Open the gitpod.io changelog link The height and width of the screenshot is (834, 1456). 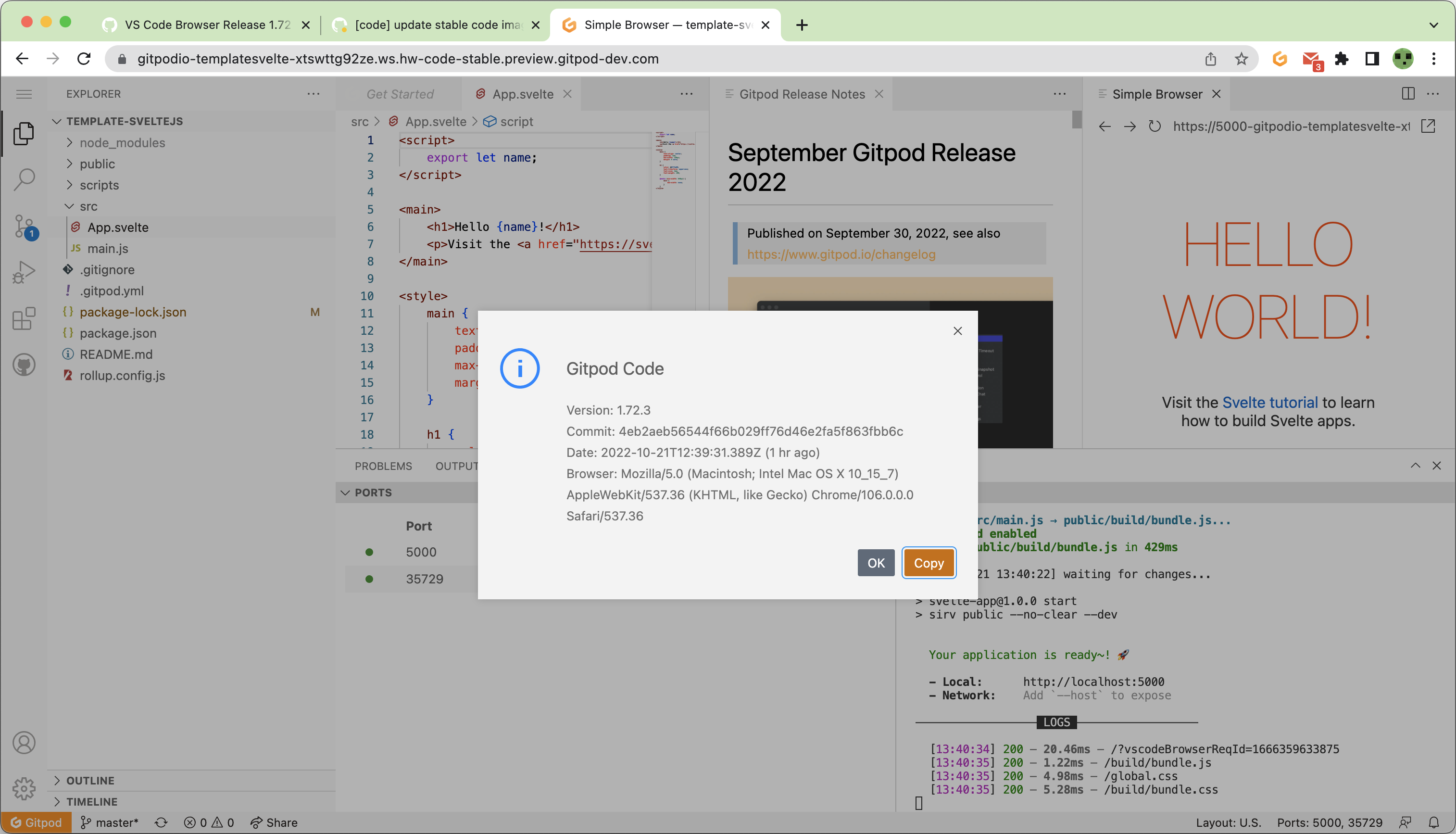point(841,254)
